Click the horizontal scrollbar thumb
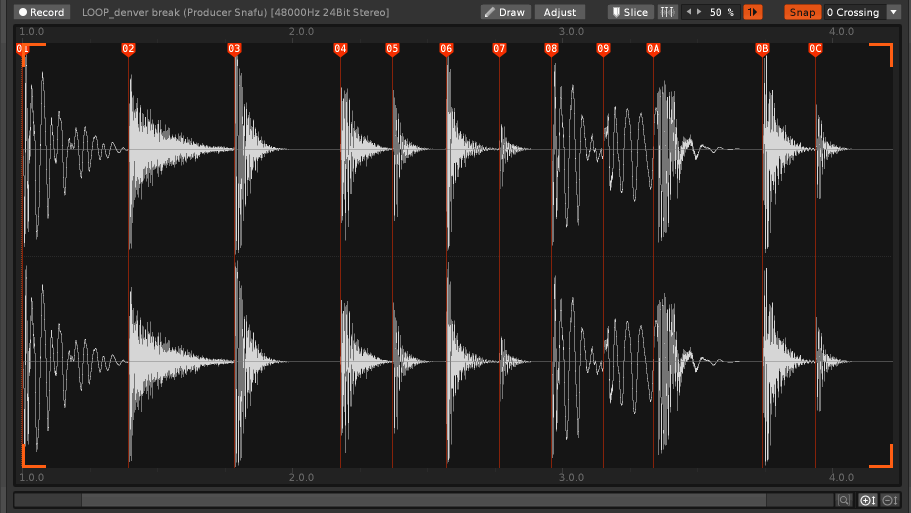911x513 pixels. (423, 500)
